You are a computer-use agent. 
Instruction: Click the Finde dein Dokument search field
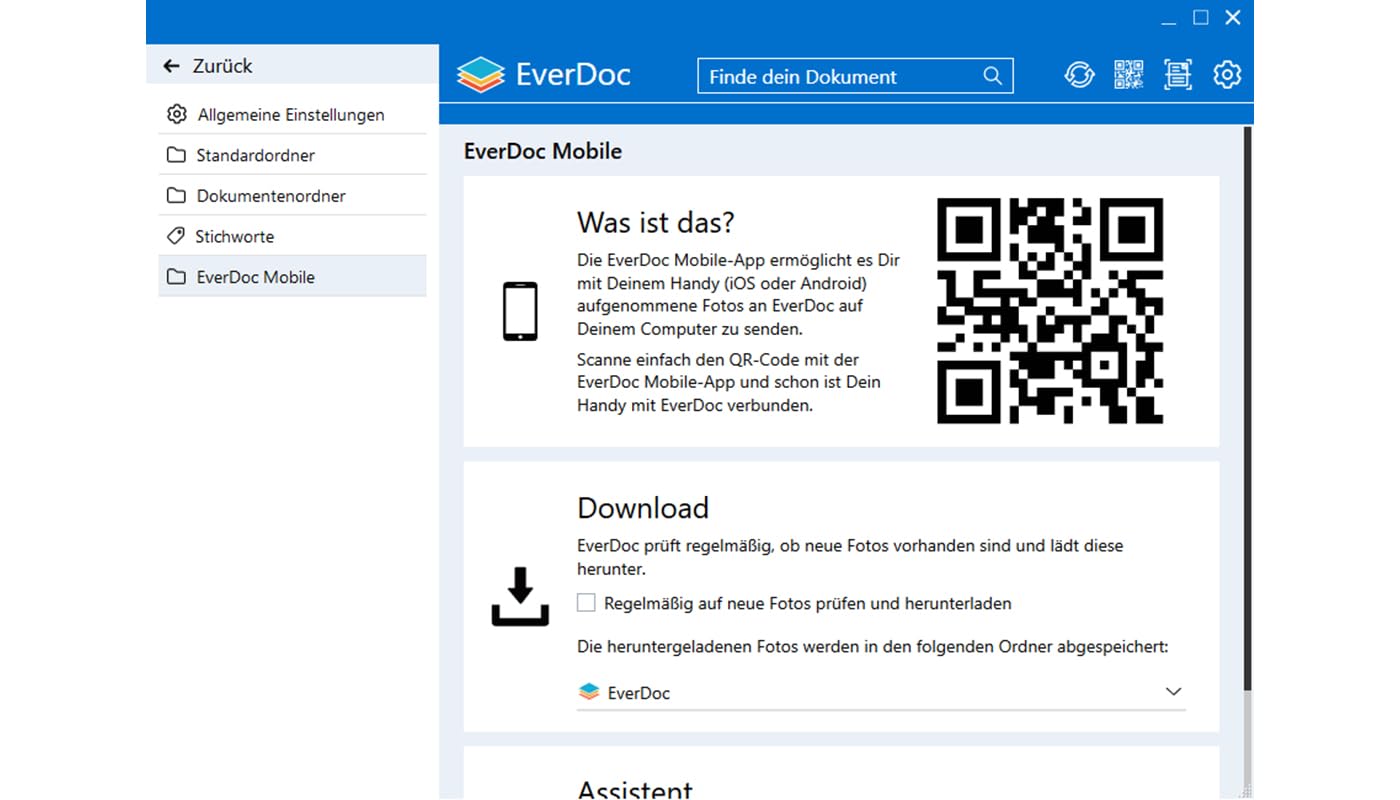pyautogui.click(x=855, y=76)
